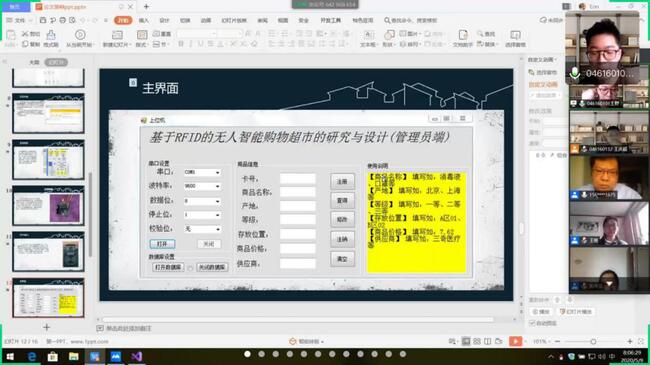The height and width of the screenshot is (365, 650).
Task: Toggle microphone icon on top video tile
Action: 575,73
